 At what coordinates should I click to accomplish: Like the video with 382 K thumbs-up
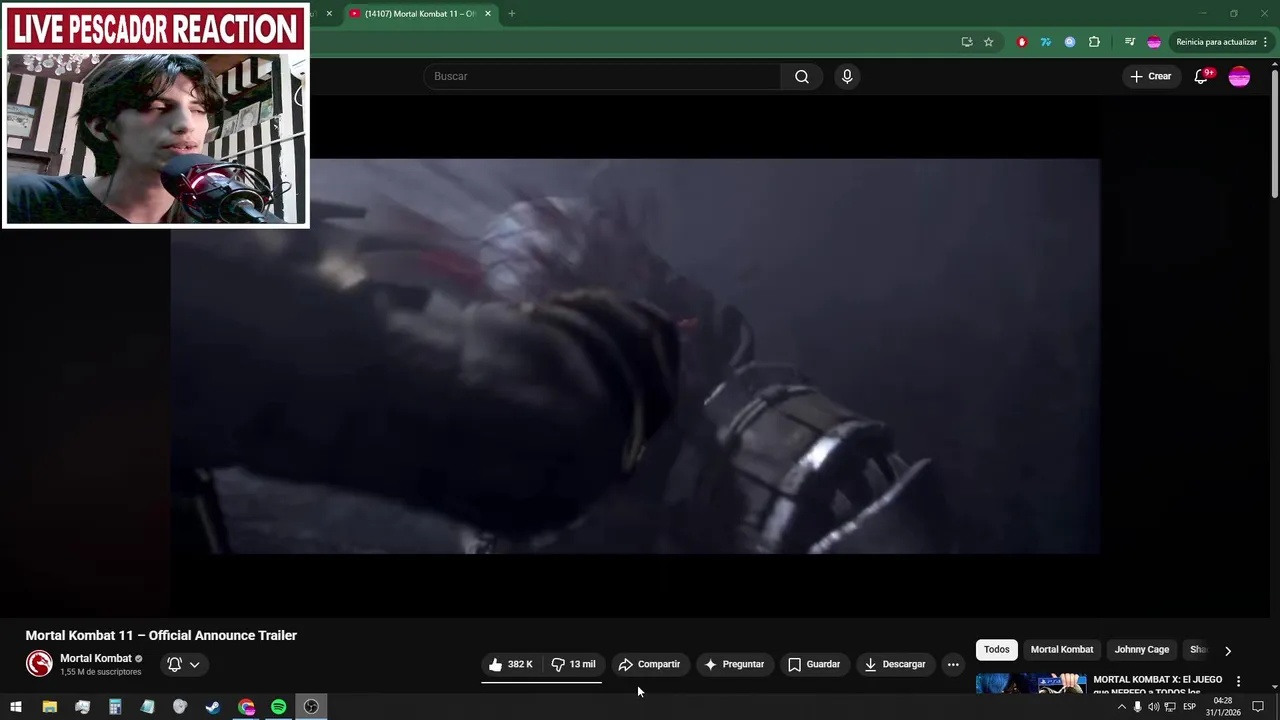click(x=511, y=664)
